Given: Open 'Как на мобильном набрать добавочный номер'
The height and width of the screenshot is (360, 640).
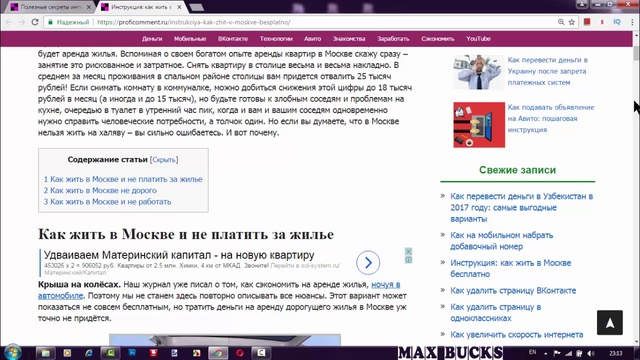Looking at the screenshot, I should coord(501,241).
